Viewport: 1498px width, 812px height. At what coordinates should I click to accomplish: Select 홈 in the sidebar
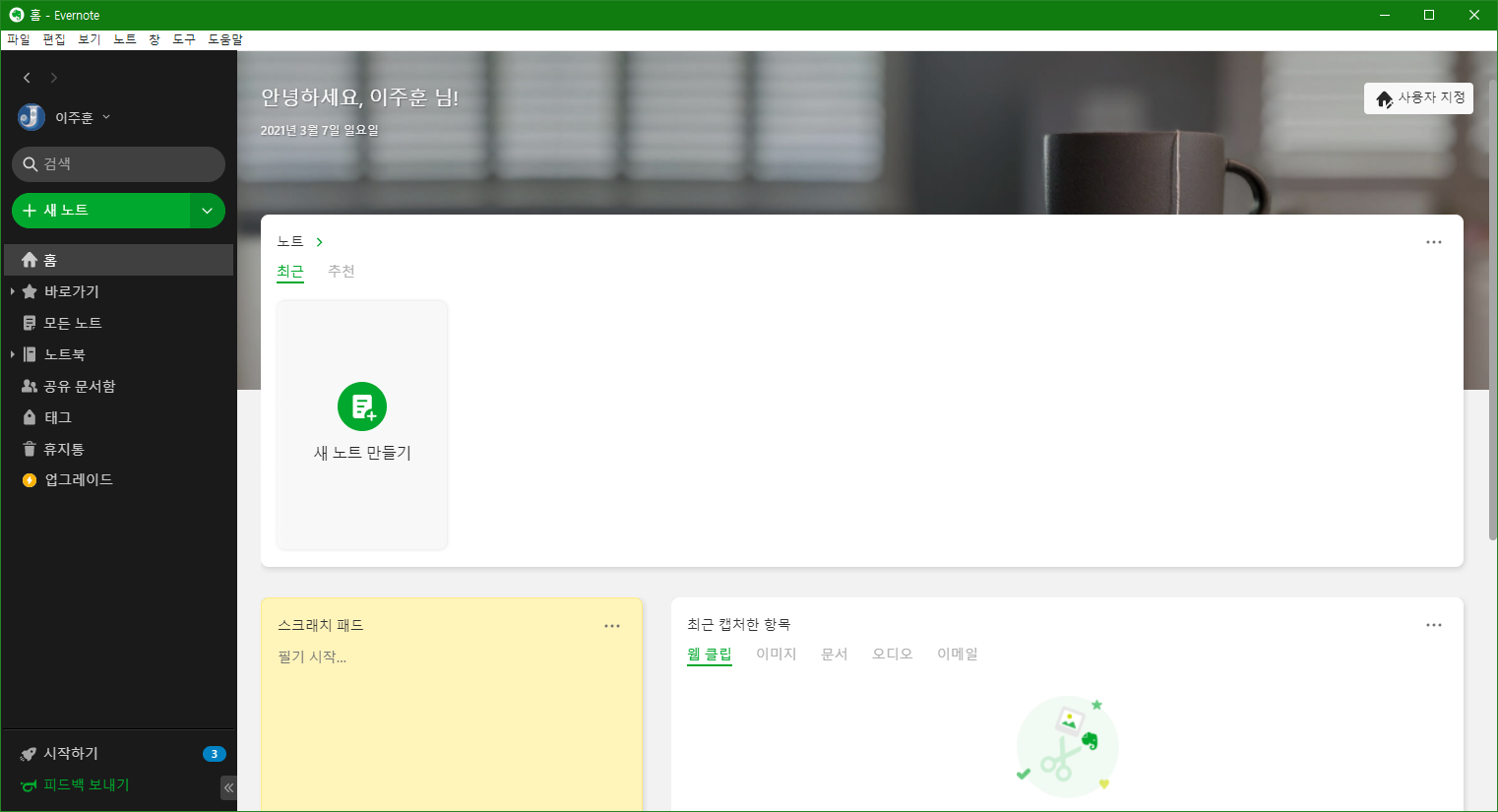[118, 260]
